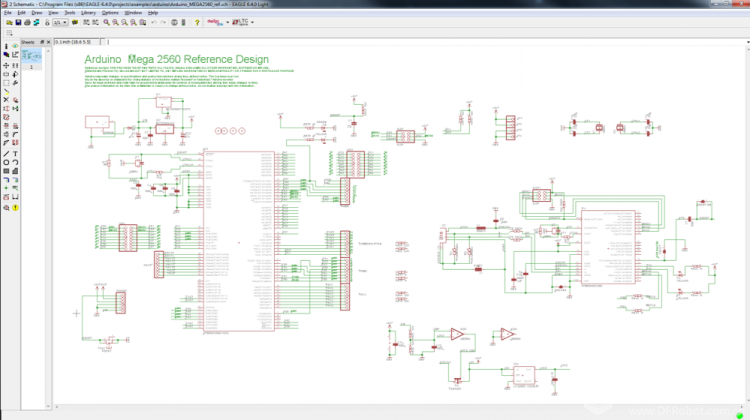Open the View menu
The image size is (750, 420).
tap(53, 13)
